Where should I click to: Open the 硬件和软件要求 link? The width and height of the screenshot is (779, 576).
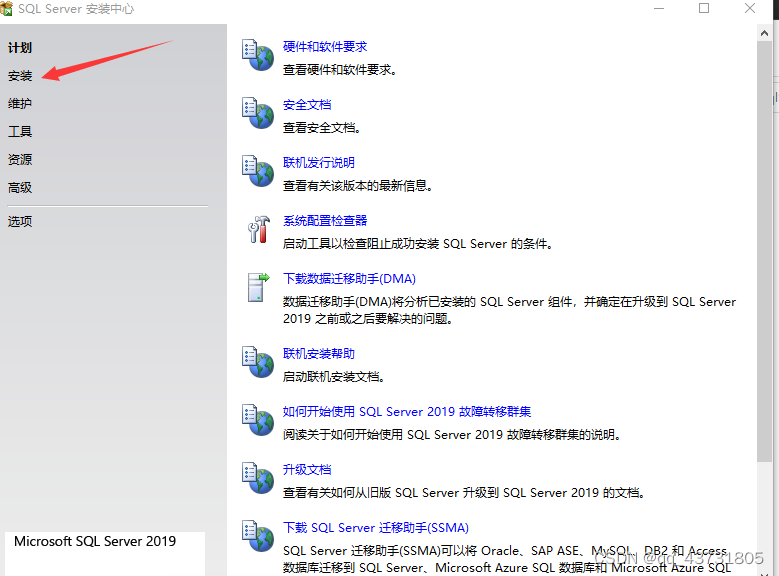(x=325, y=47)
